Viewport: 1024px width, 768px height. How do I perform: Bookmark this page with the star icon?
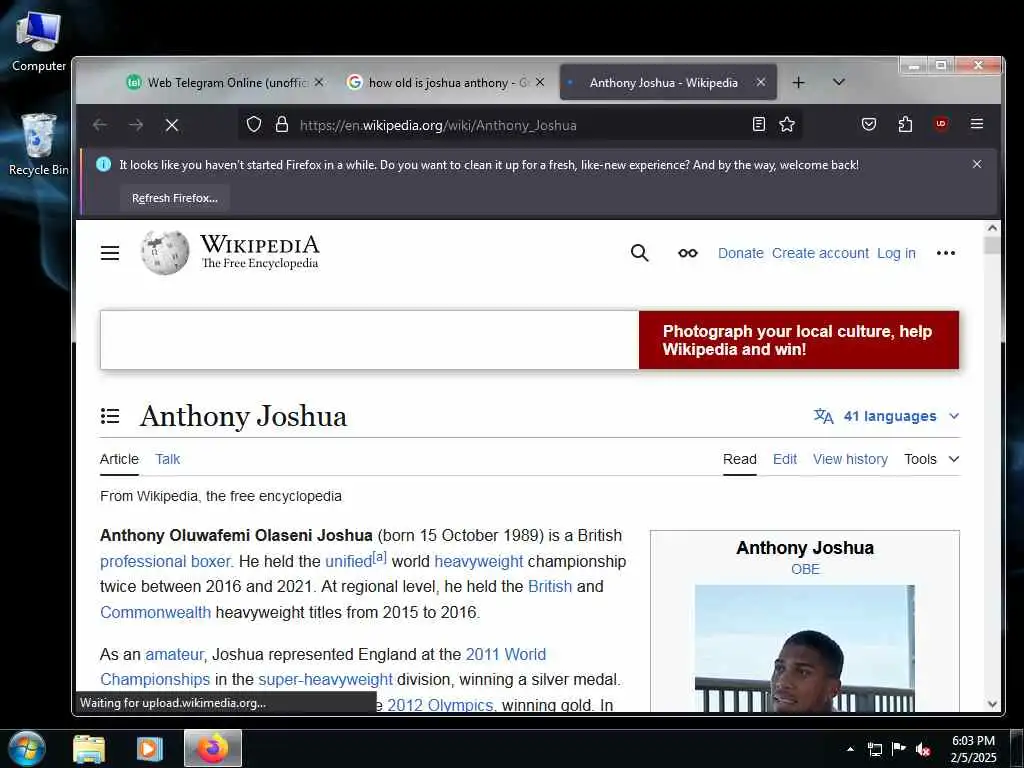pos(787,124)
